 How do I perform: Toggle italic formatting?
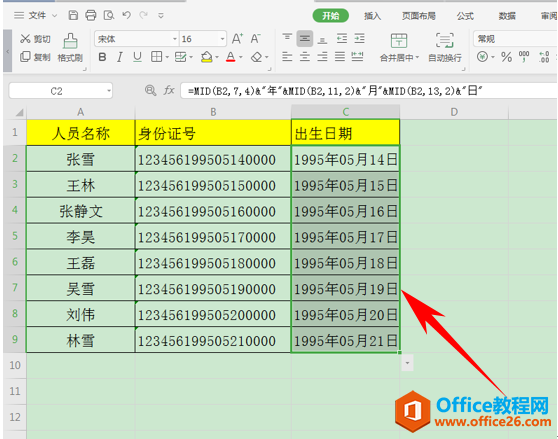[x=120, y=57]
